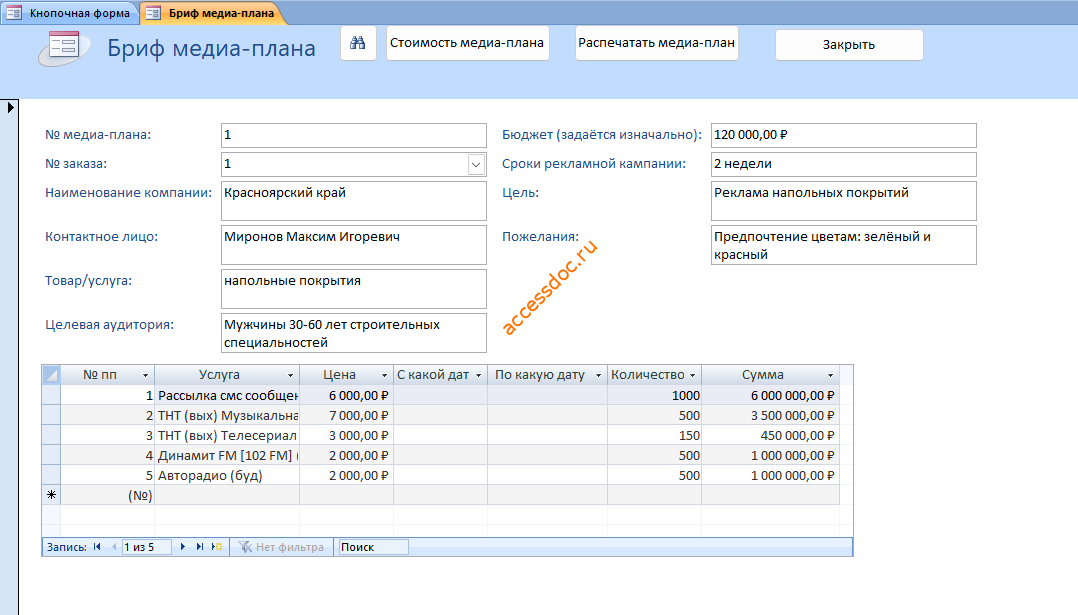This screenshot has width=1078, height=615.
Task: Click the binoculars find button
Action: [358, 43]
